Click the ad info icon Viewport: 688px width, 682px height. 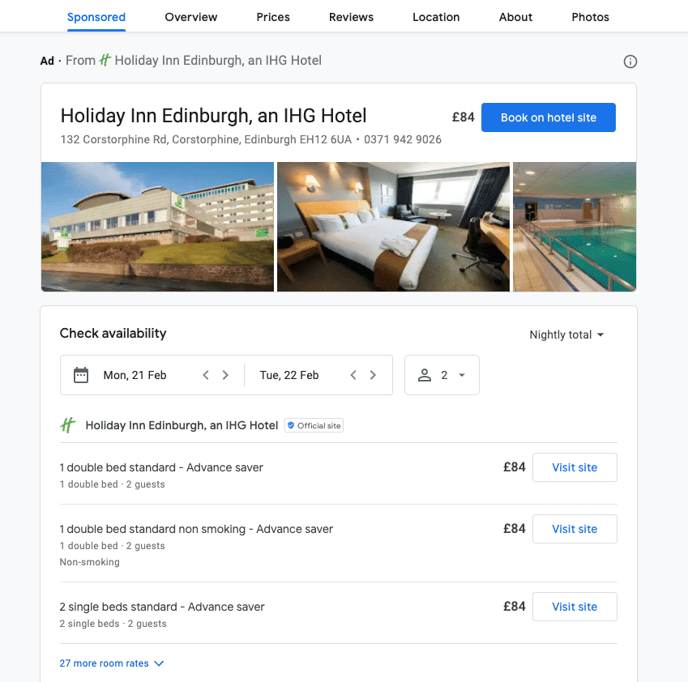[630, 61]
